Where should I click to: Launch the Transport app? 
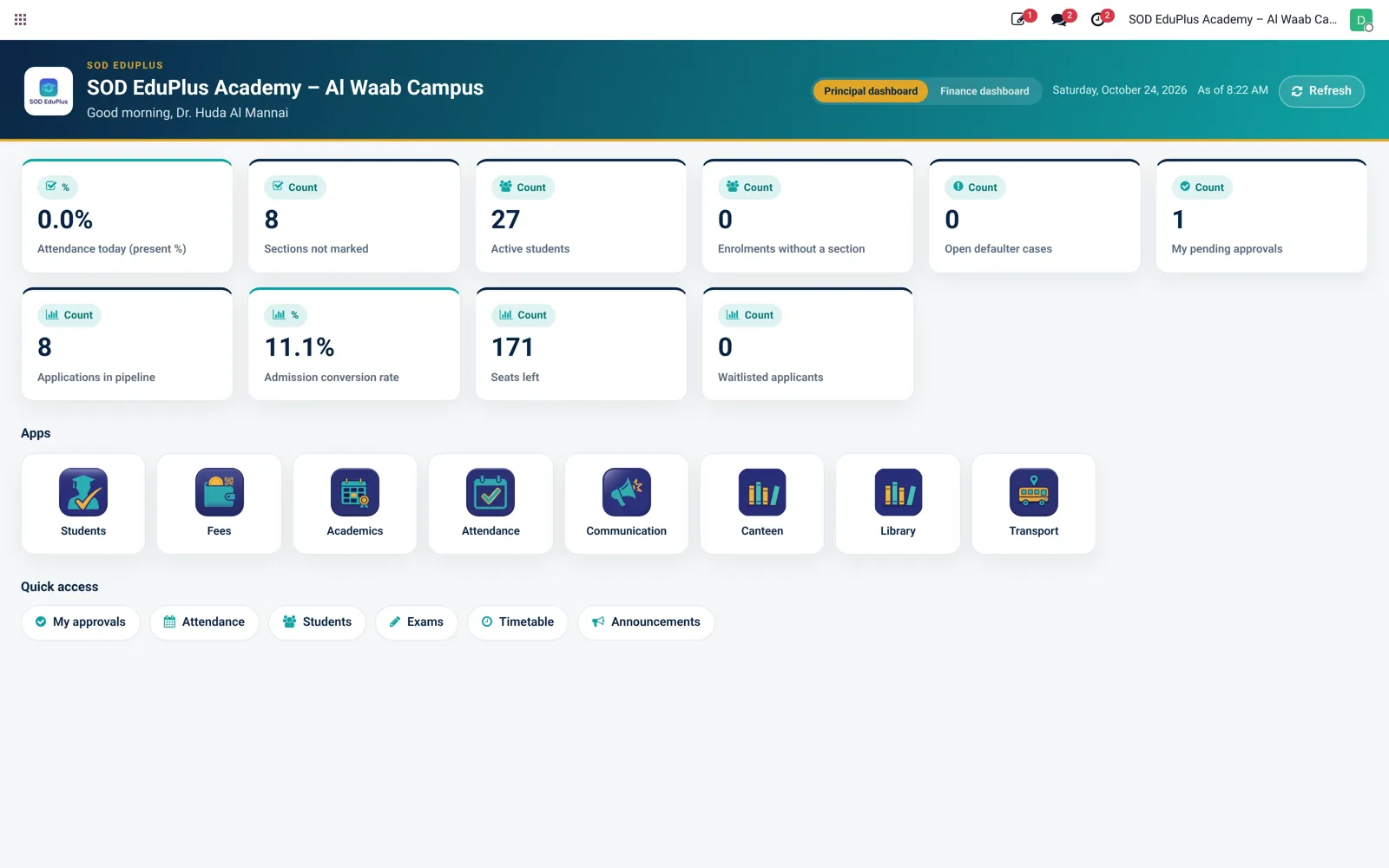point(1034,503)
